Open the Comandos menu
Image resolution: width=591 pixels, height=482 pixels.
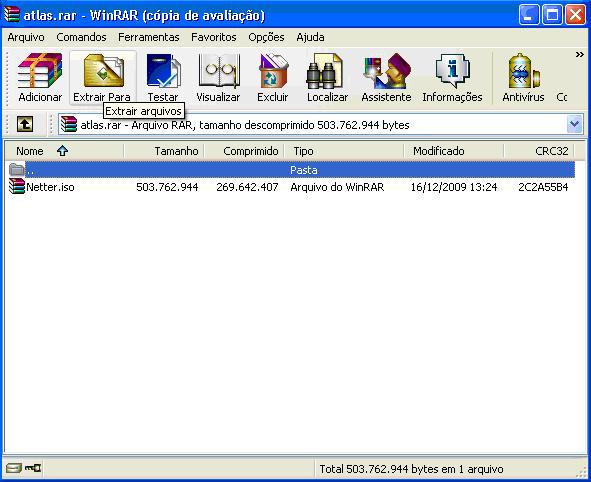(81, 37)
